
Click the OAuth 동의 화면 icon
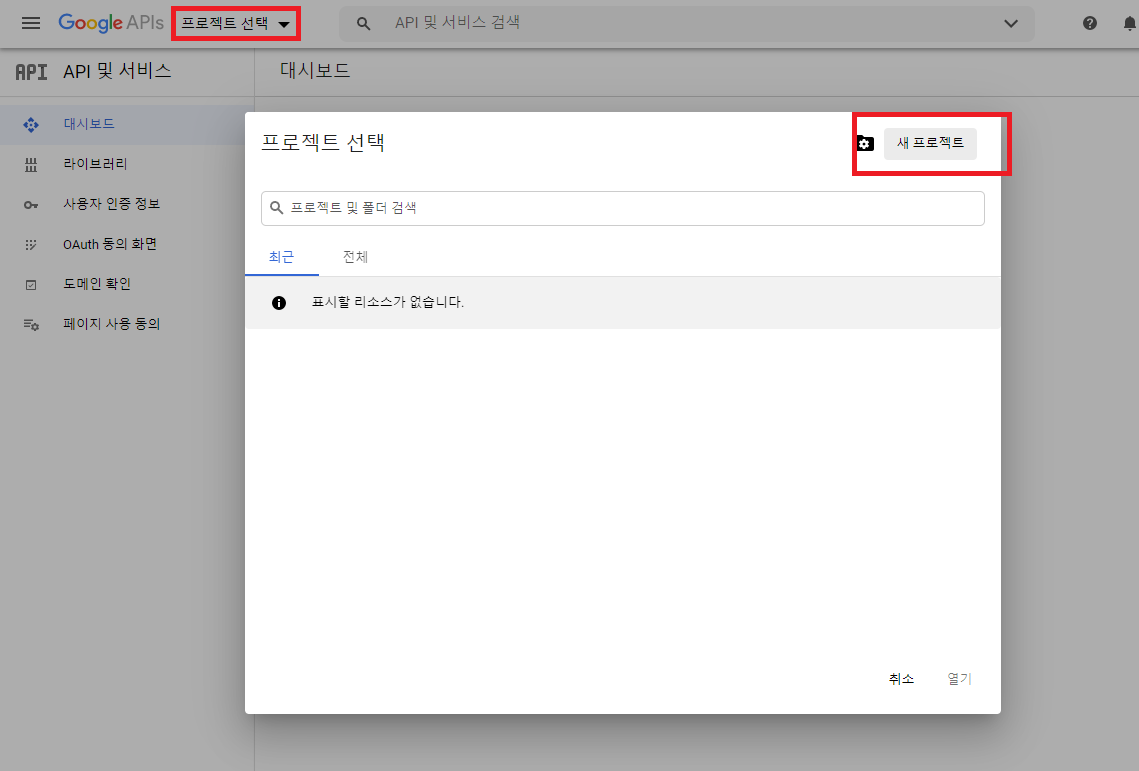(31, 245)
